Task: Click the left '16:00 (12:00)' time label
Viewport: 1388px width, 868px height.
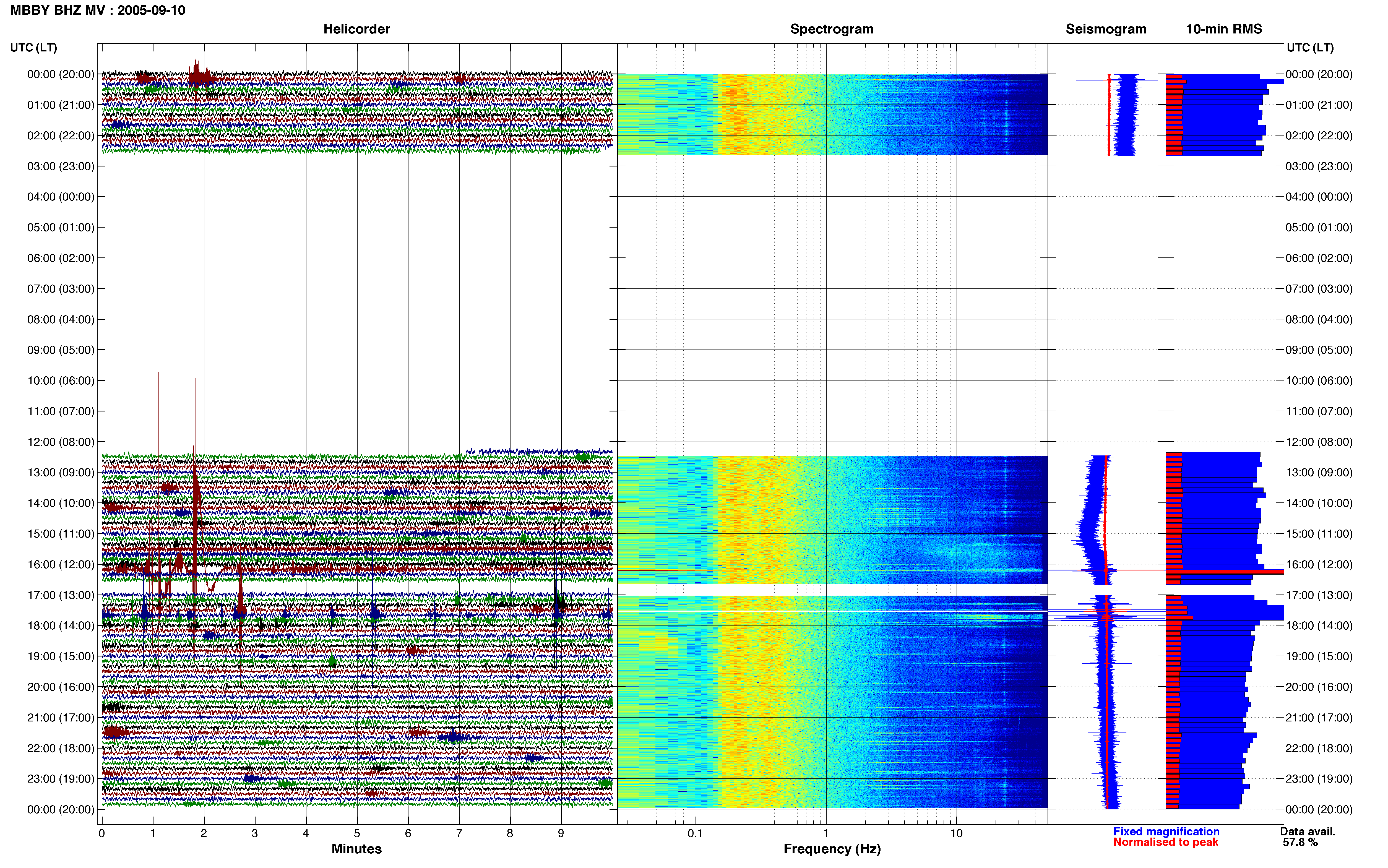Action: pyautogui.click(x=61, y=564)
